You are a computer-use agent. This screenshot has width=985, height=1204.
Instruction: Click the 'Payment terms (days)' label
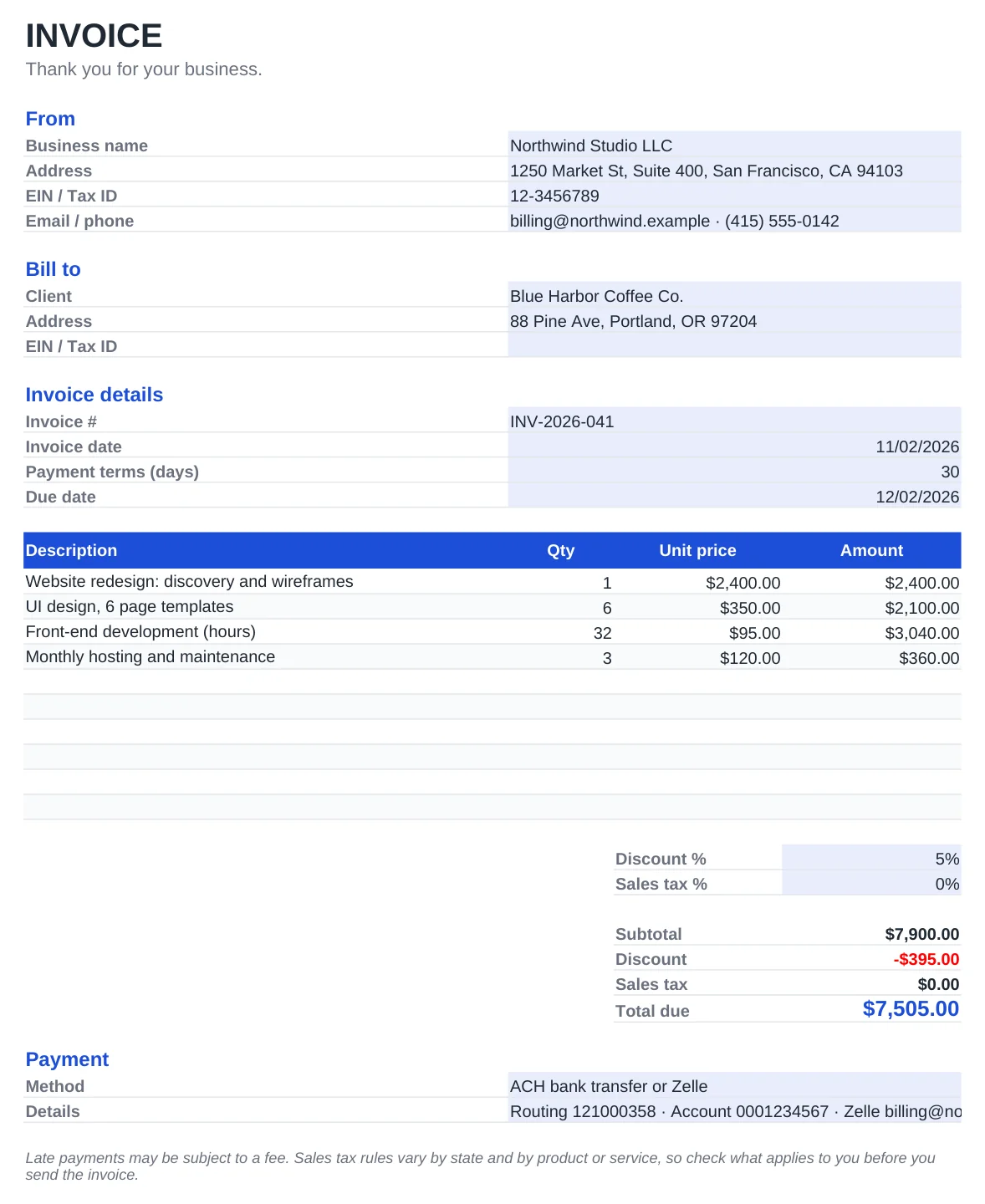(112, 472)
